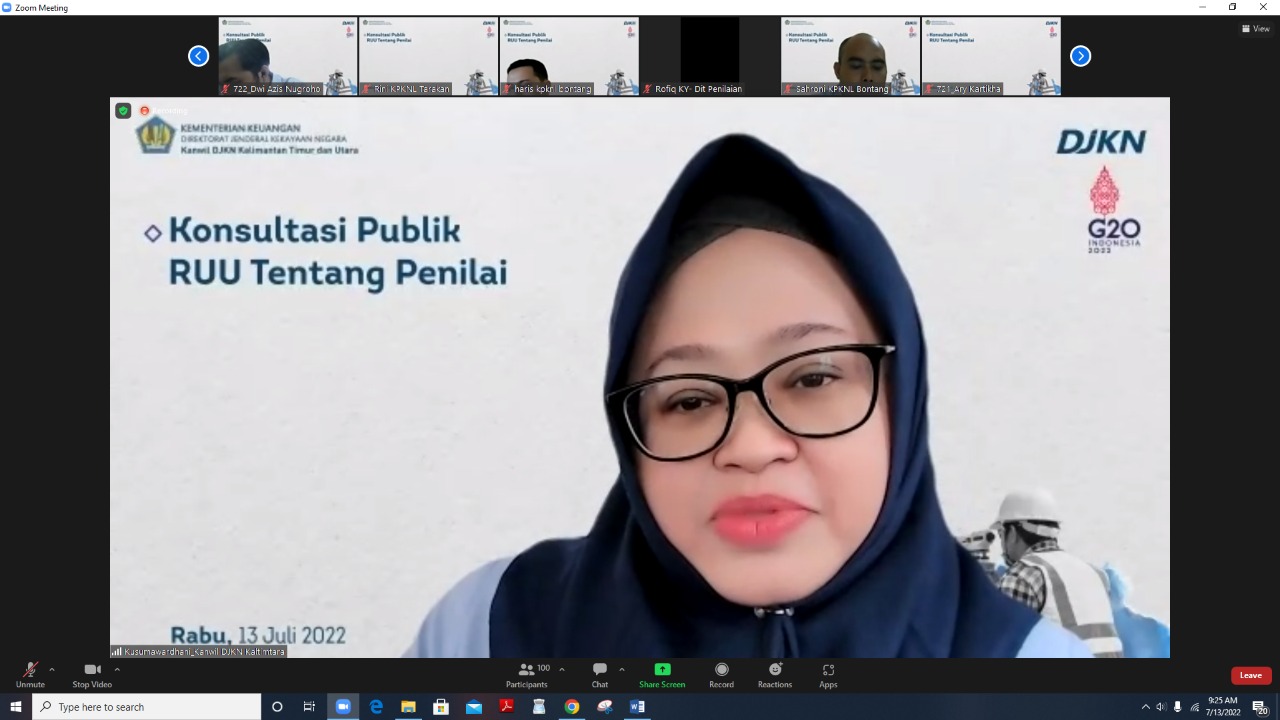Click the green encryption shield icon

coord(123,110)
